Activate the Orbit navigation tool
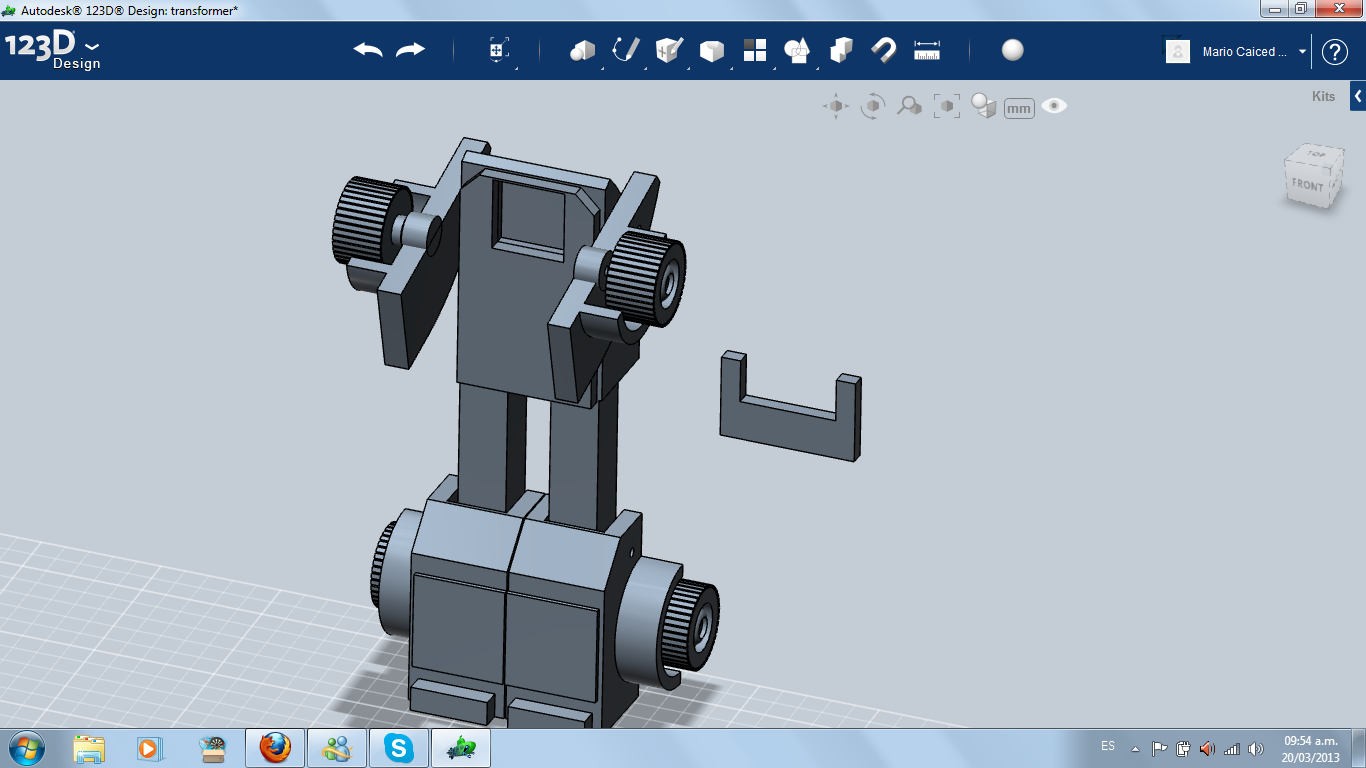1366x768 pixels. (873, 106)
